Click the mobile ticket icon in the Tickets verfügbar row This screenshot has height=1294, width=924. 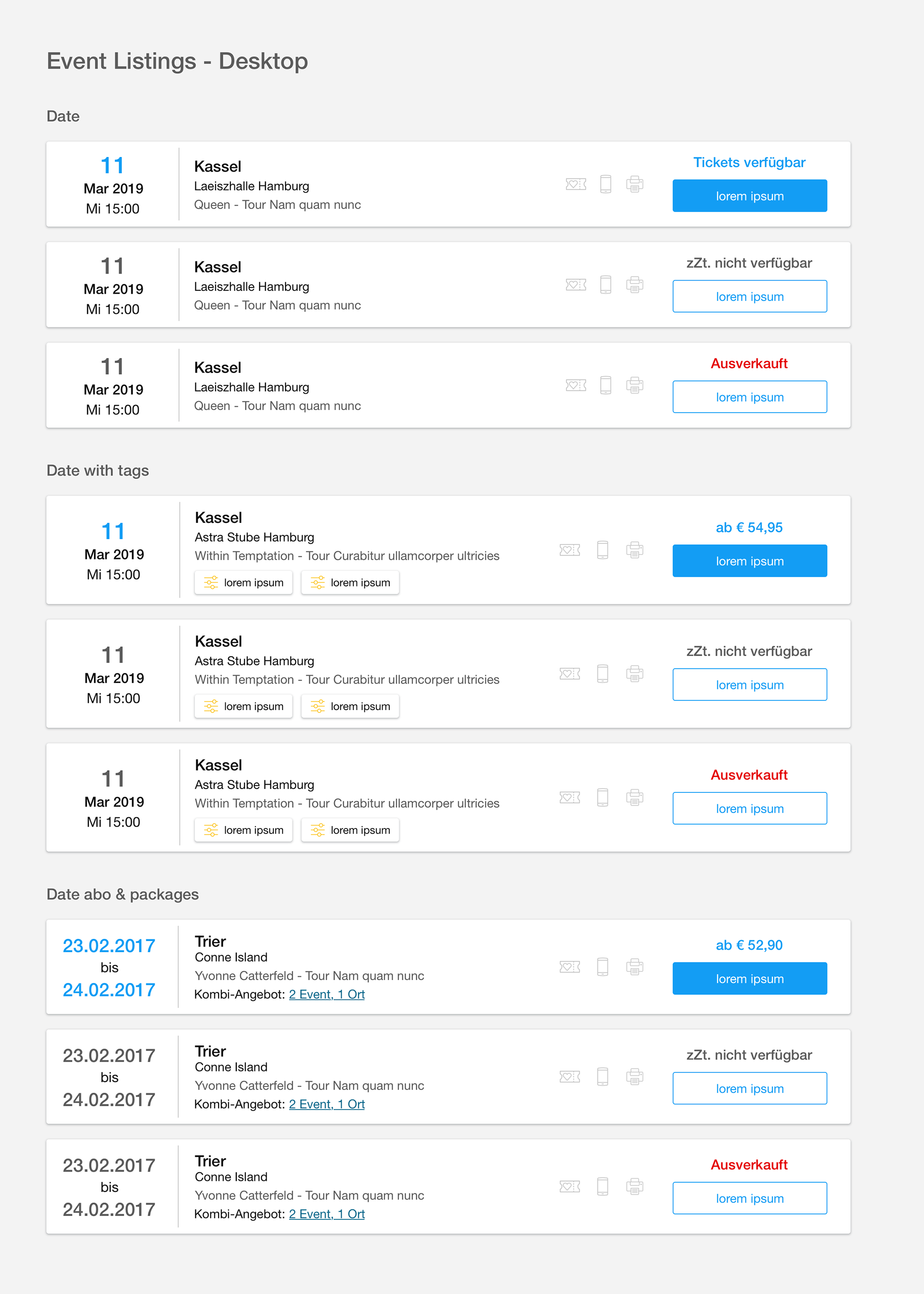point(606,184)
